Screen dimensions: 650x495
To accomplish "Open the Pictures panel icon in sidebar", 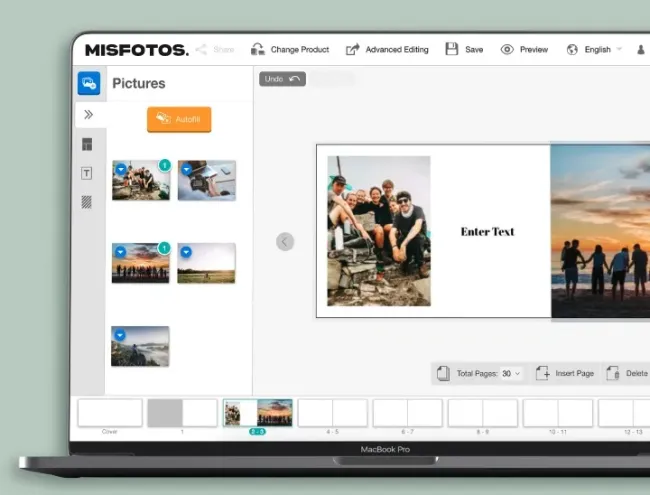I will coord(89,83).
